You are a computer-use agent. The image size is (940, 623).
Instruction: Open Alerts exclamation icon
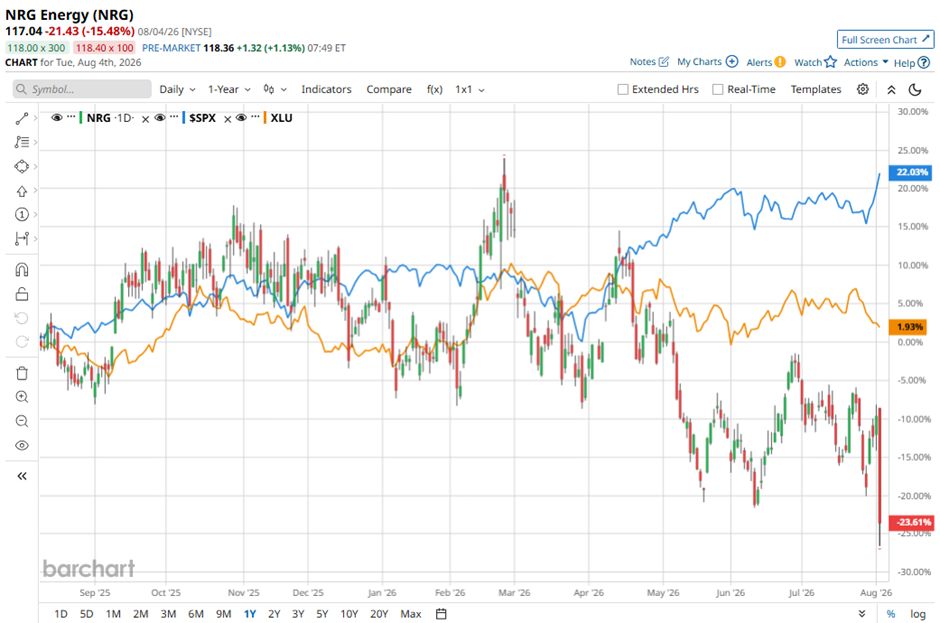pos(780,62)
